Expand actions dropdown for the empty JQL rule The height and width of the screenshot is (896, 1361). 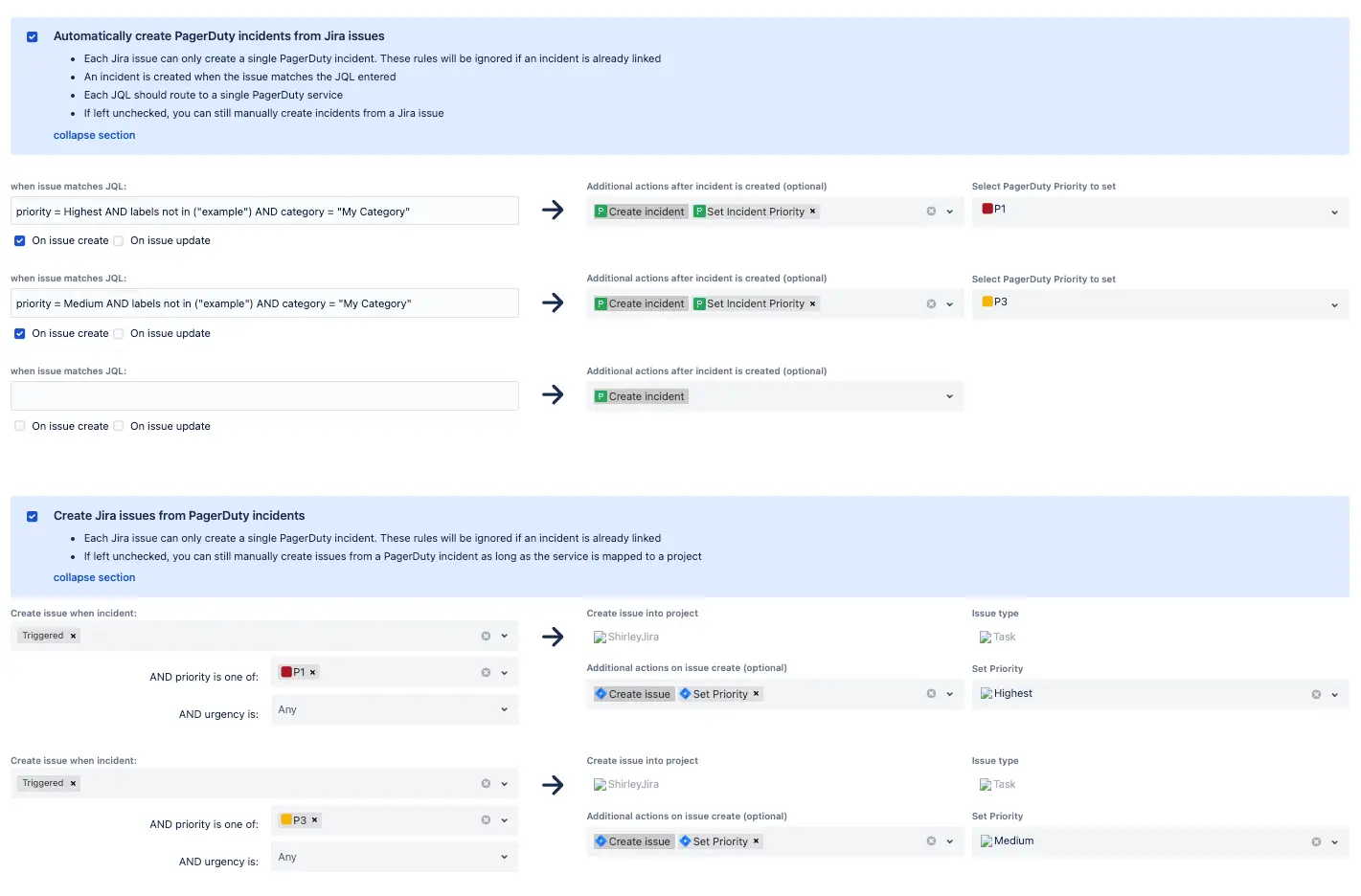[950, 396]
